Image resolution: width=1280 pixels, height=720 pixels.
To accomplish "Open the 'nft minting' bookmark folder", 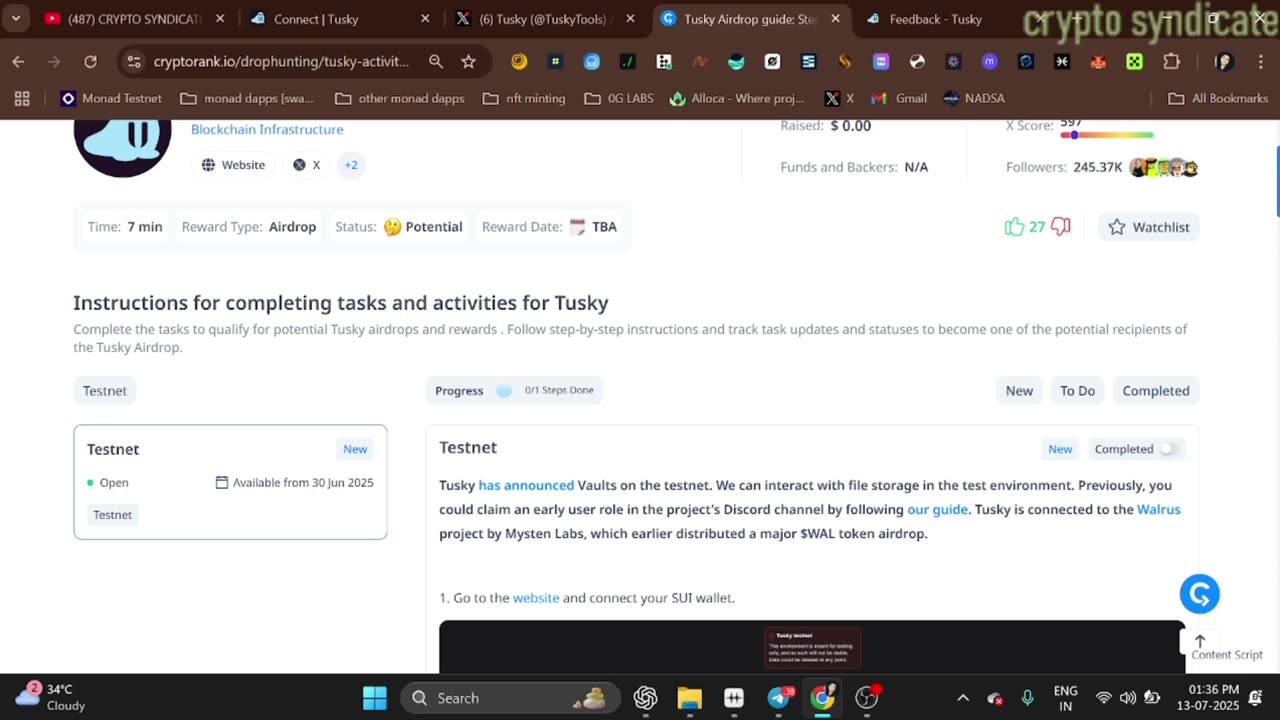I will [x=524, y=98].
